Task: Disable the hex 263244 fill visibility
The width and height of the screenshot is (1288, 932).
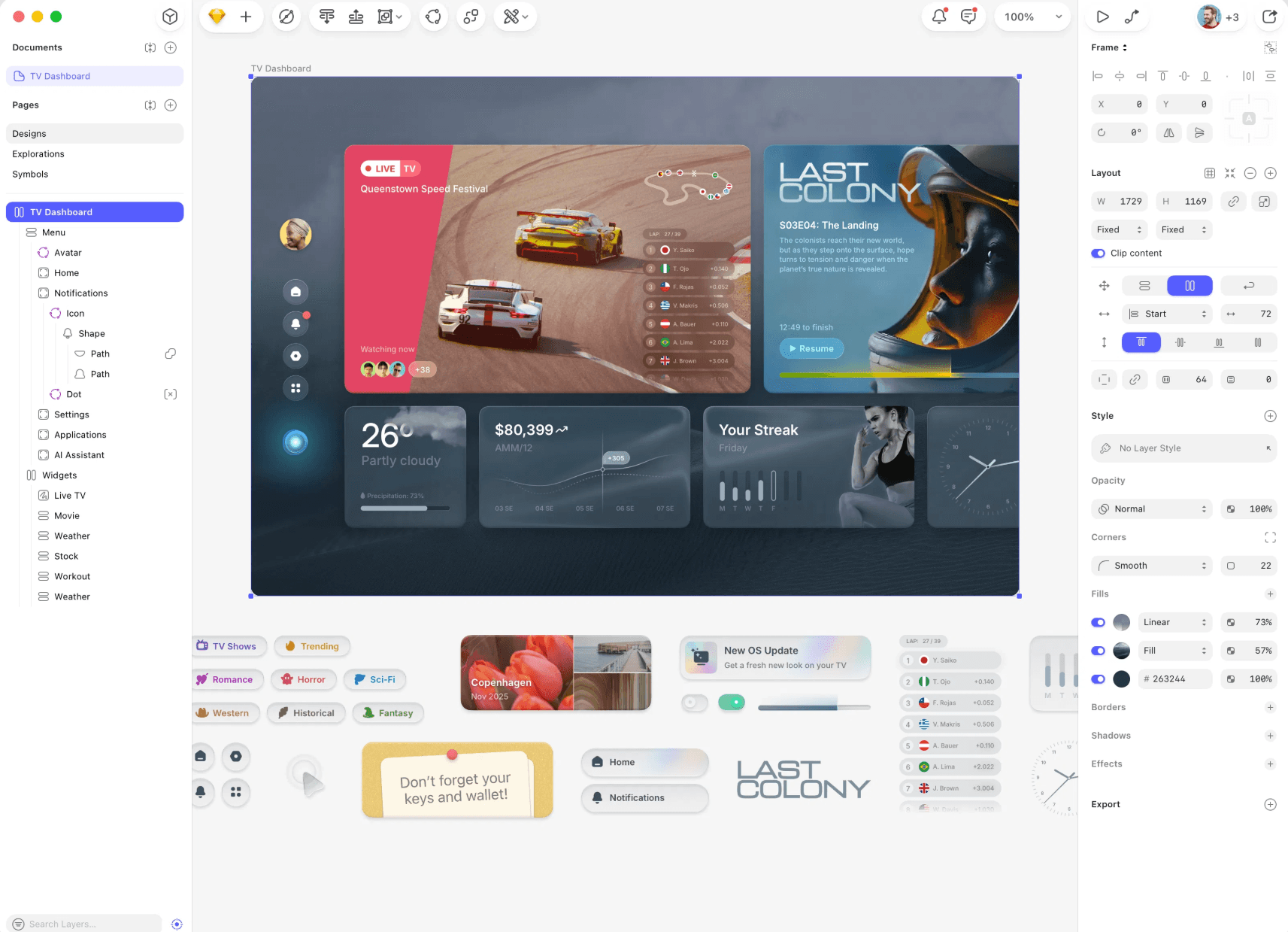Action: pyautogui.click(x=1098, y=679)
